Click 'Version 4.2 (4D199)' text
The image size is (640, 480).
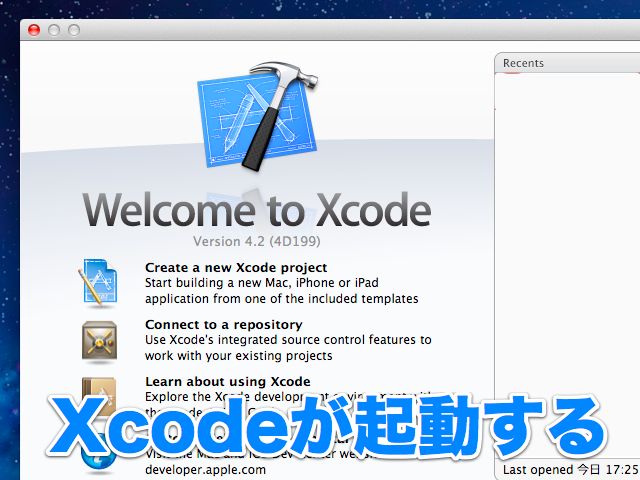(257, 241)
